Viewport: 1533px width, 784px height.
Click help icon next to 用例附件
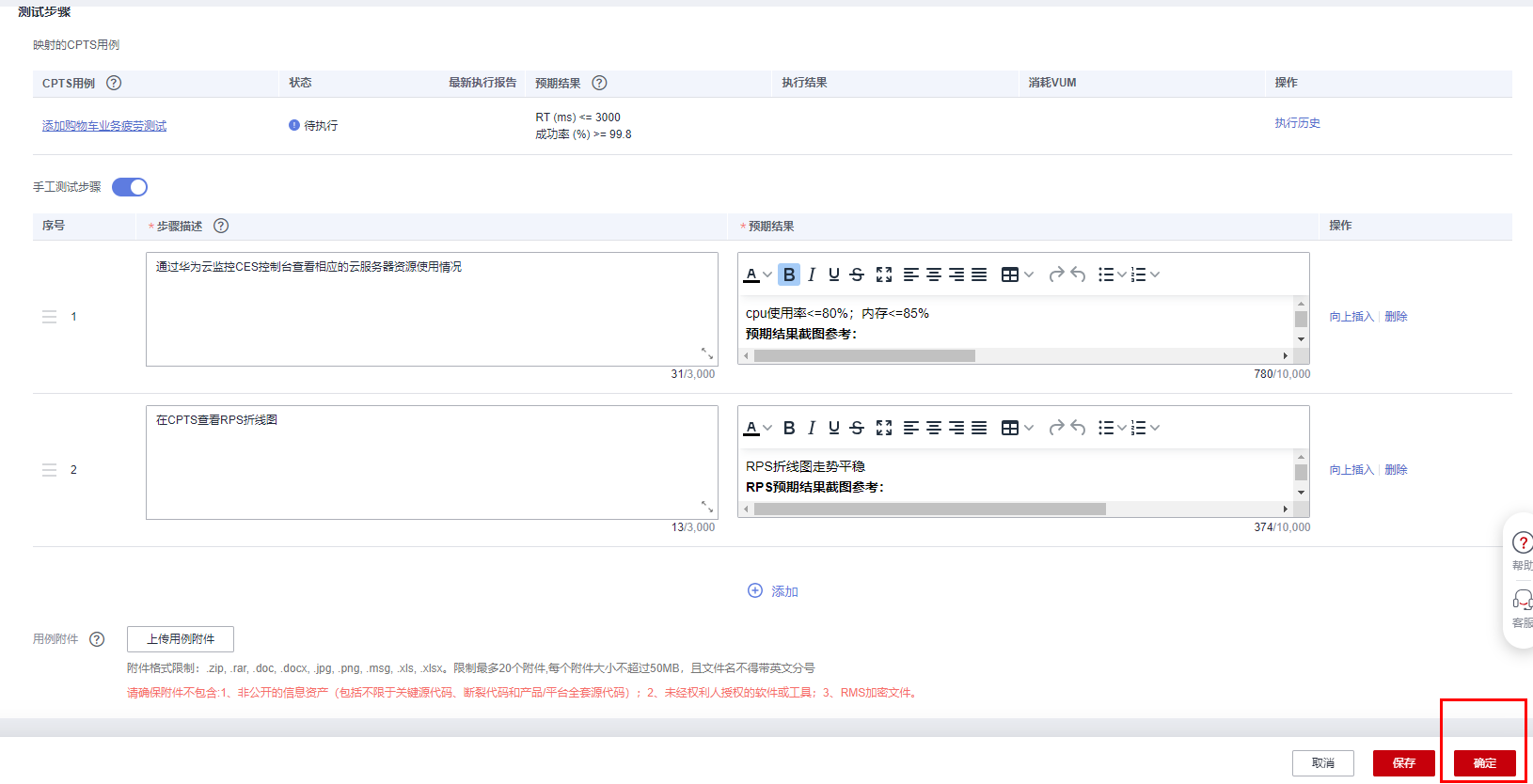coord(97,639)
